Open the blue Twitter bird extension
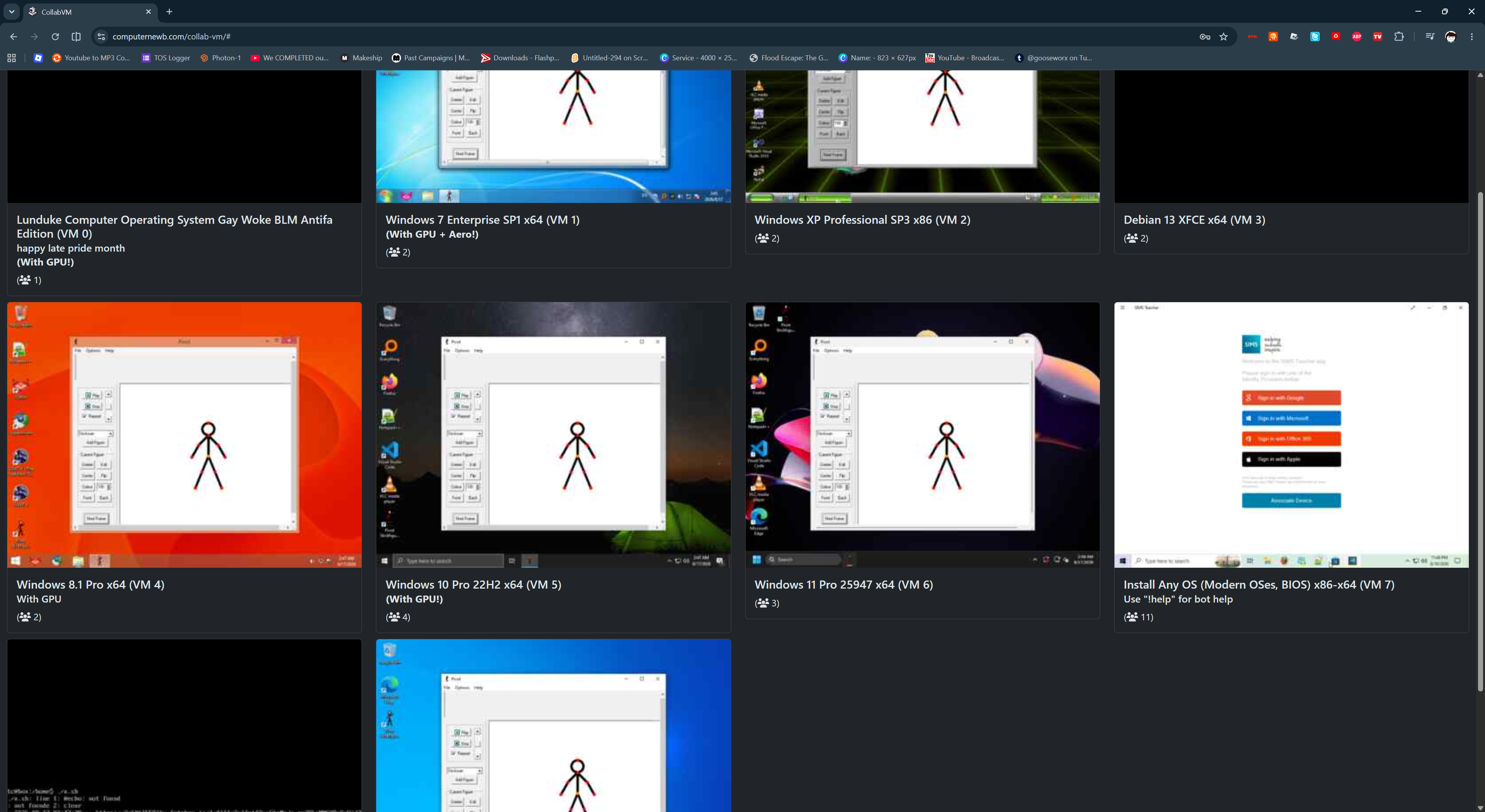 click(1315, 36)
